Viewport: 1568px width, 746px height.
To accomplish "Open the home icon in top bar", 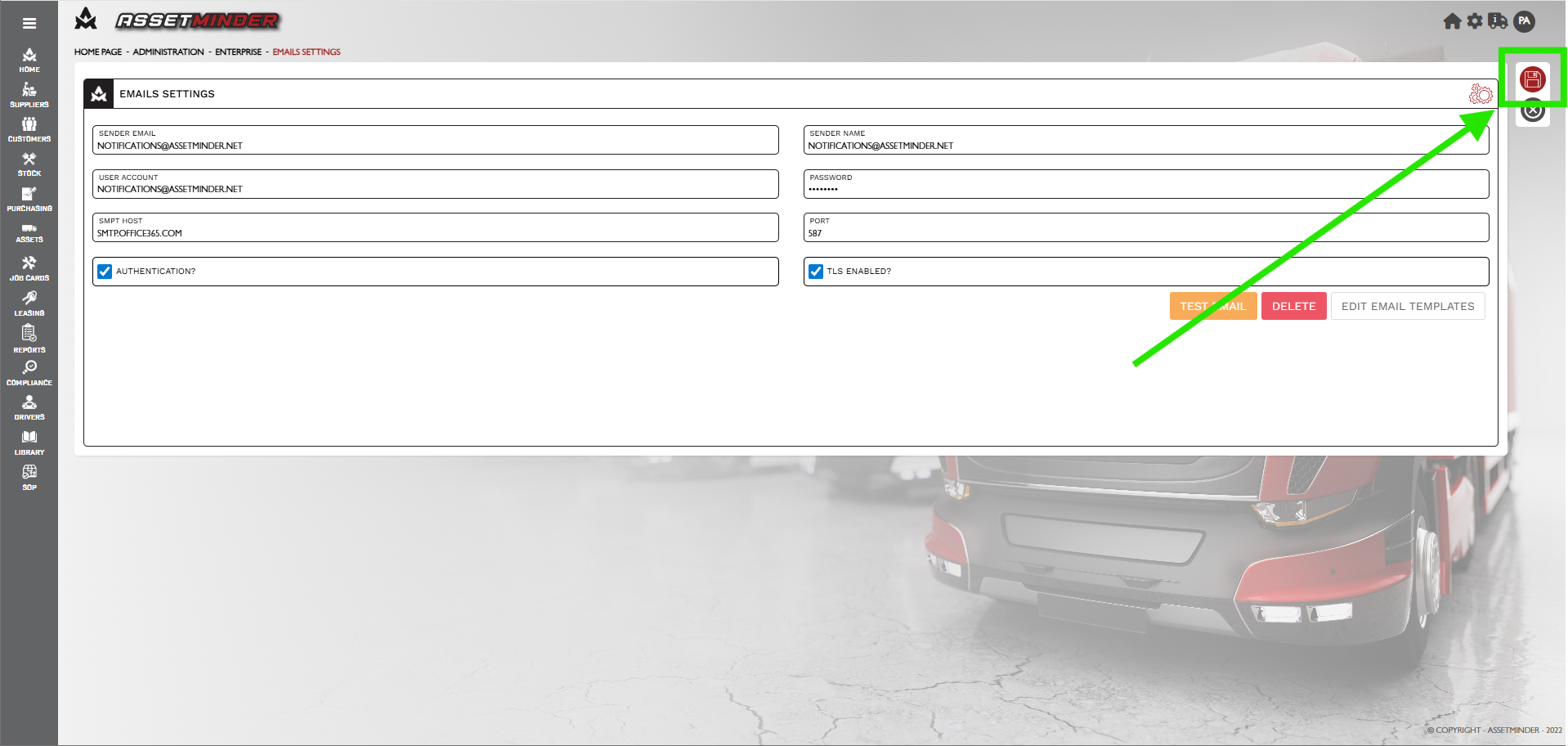I will [x=1452, y=21].
